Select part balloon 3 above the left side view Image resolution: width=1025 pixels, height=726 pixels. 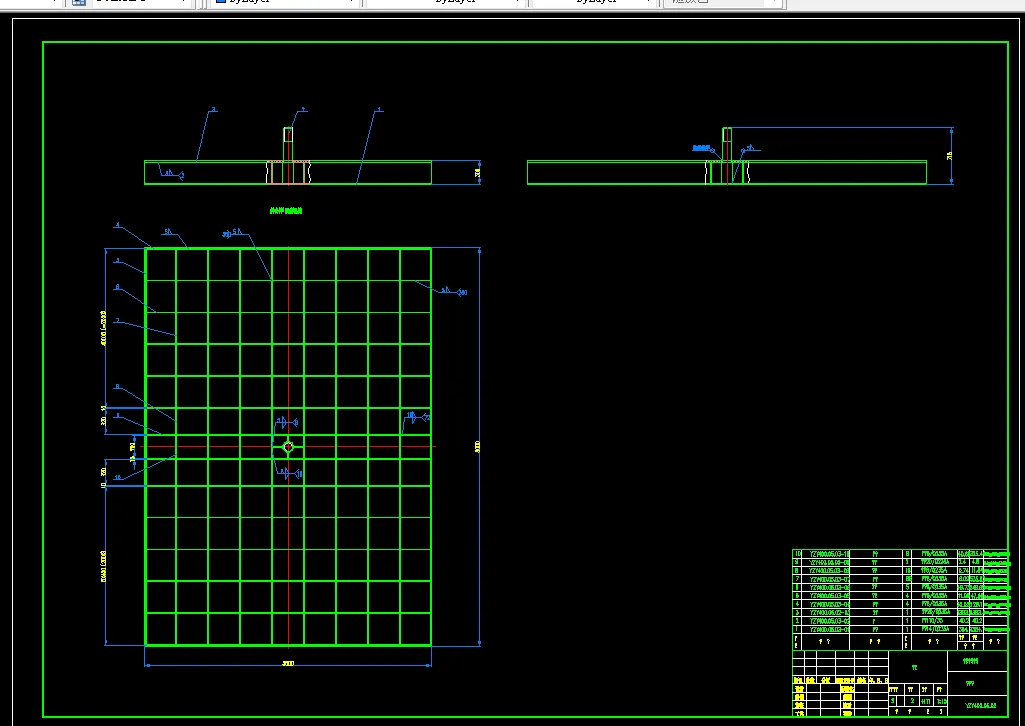pos(214,110)
